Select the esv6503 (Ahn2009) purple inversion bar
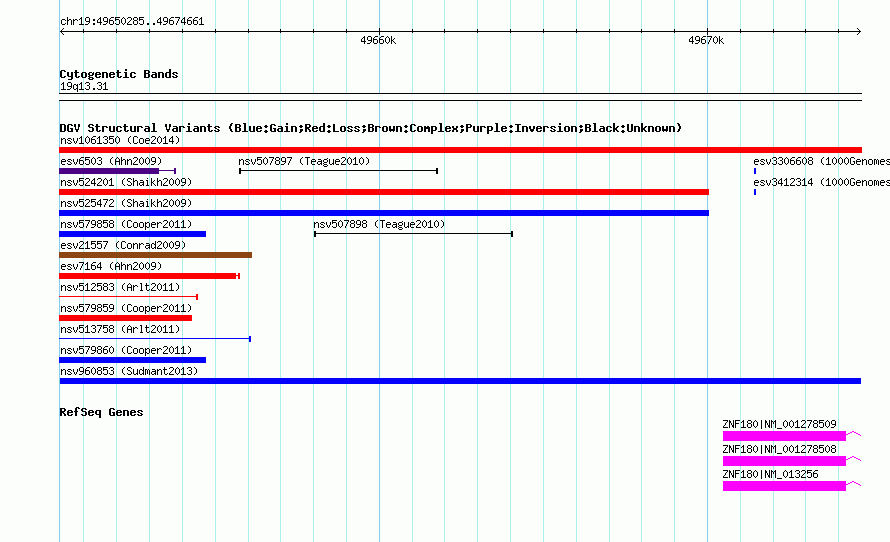 click(x=117, y=171)
